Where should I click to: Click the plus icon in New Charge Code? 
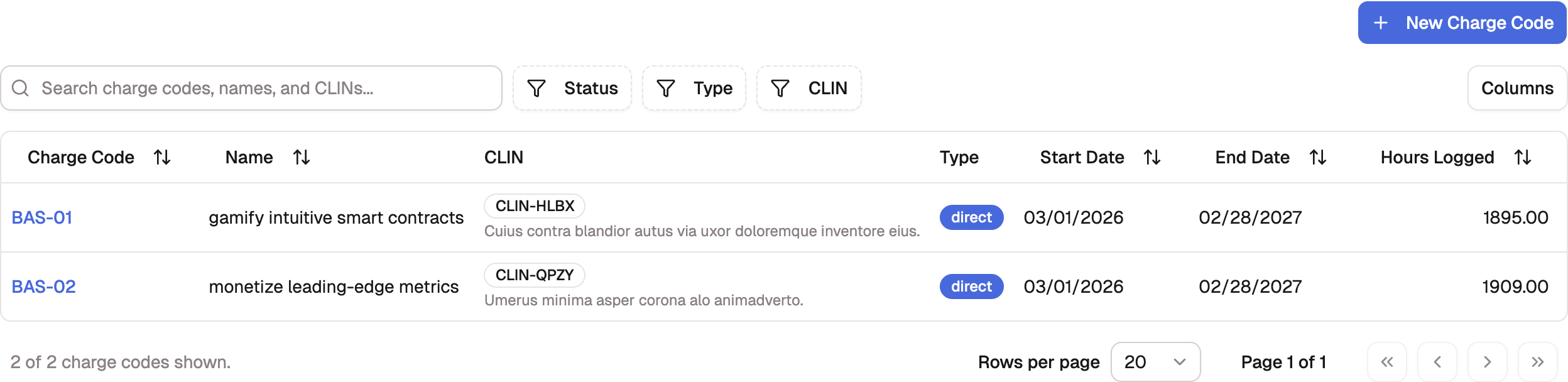click(x=1381, y=23)
